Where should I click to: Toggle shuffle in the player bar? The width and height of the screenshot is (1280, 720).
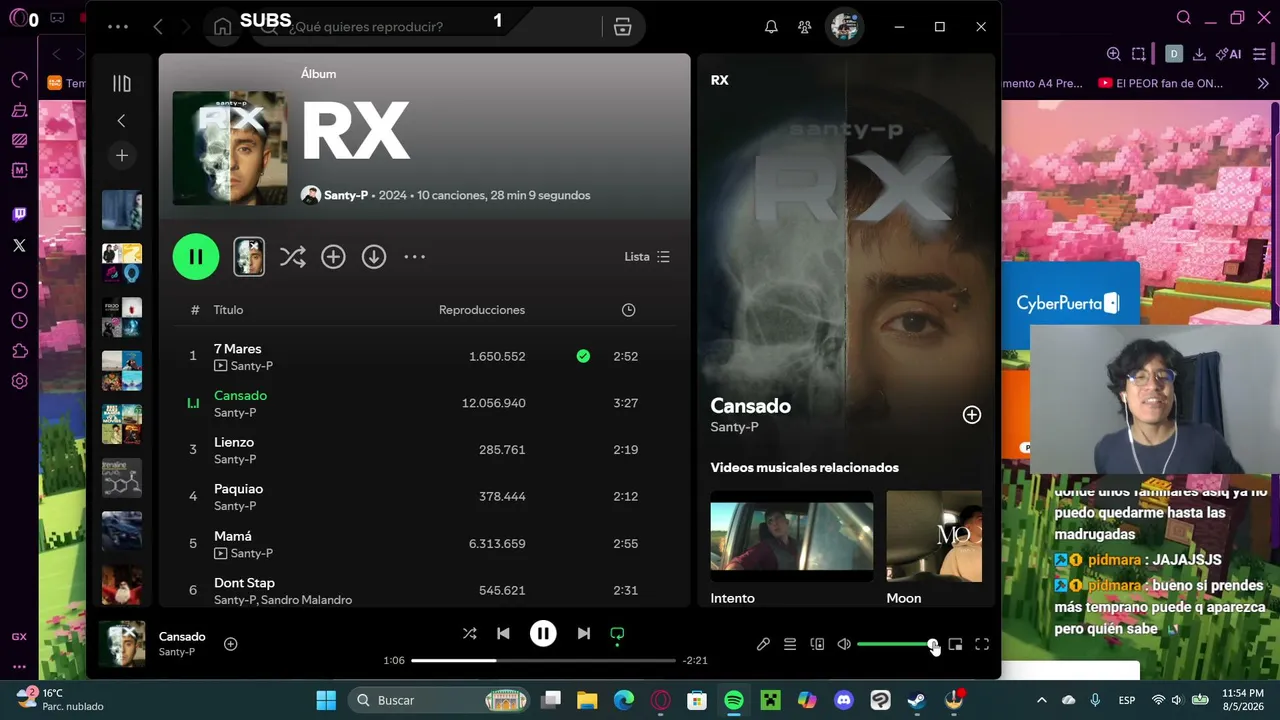click(470, 633)
